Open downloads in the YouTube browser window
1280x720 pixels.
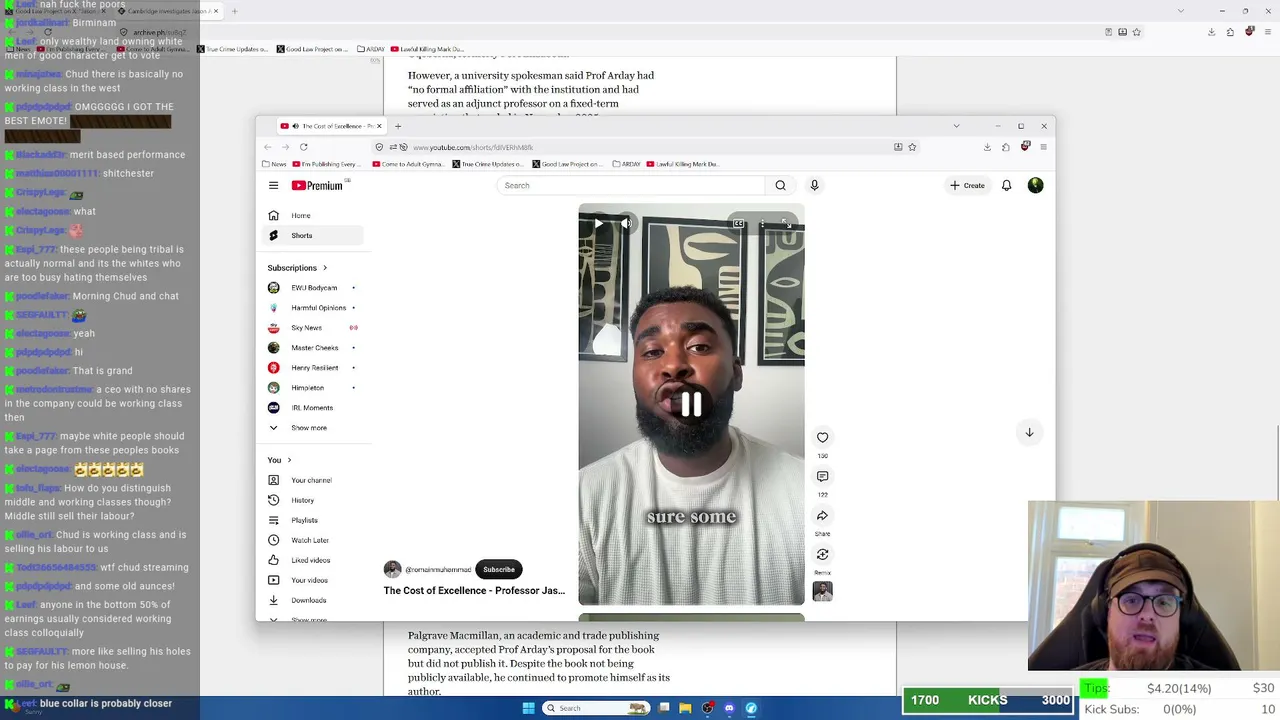click(x=987, y=147)
